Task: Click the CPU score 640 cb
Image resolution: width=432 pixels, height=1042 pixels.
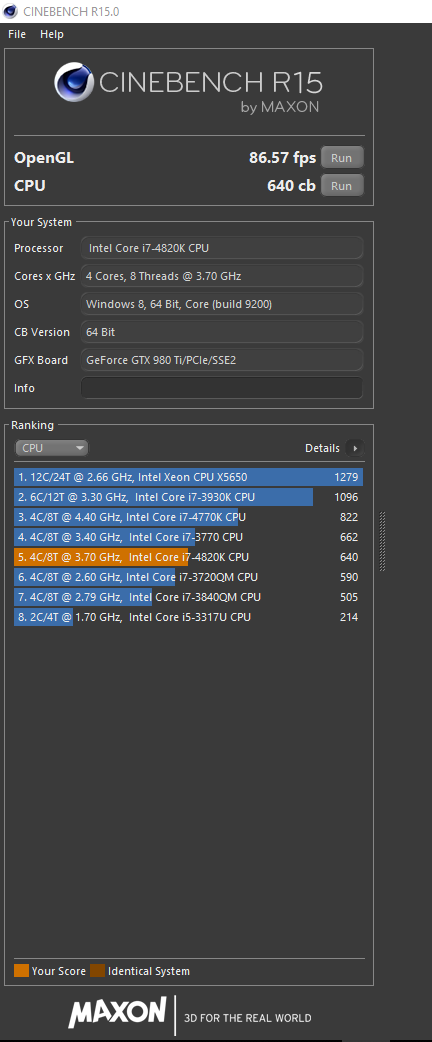Action: pyautogui.click(x=291, y=186)
